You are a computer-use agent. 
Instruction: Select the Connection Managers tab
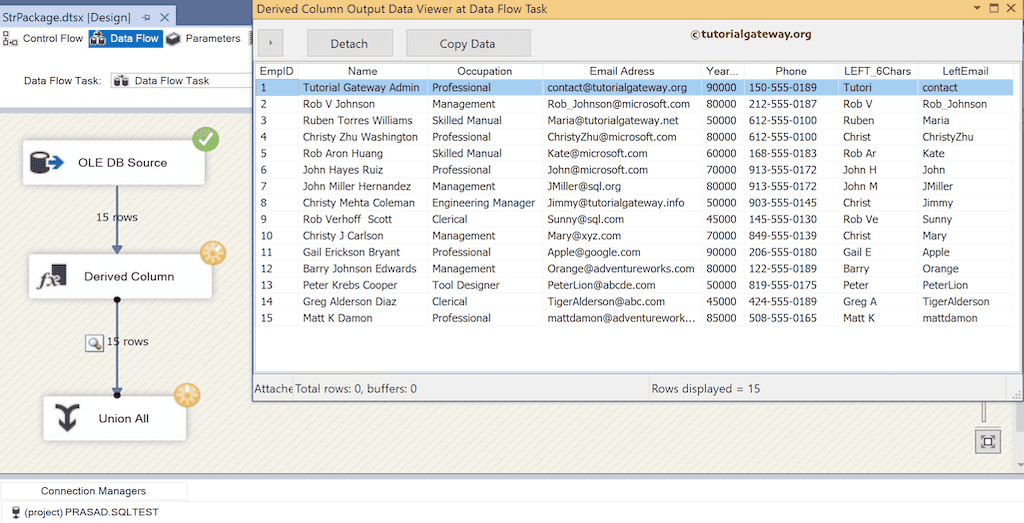(93, 491)
